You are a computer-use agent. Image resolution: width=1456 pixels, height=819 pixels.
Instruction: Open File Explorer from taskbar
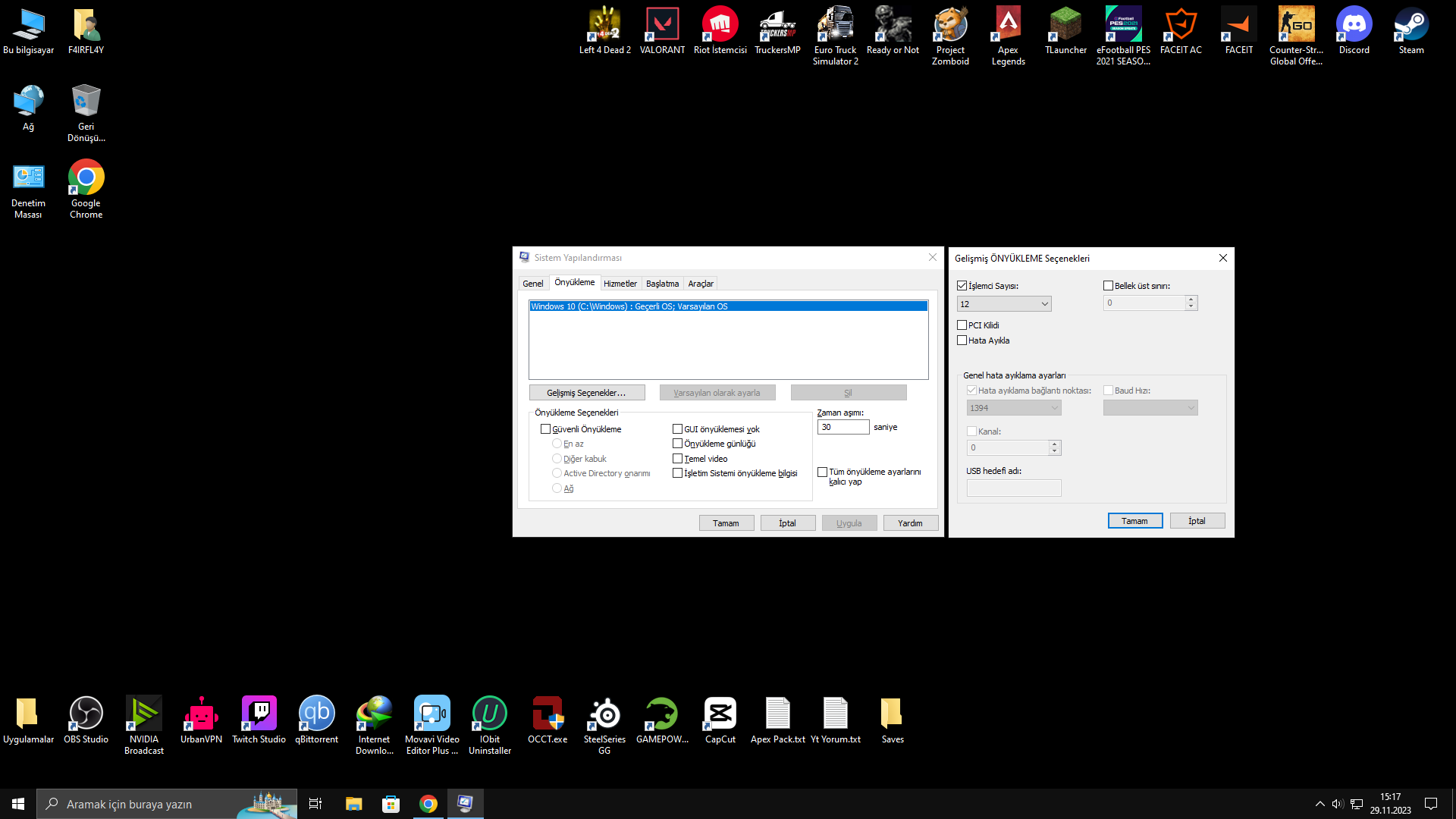tap(353, 804)
